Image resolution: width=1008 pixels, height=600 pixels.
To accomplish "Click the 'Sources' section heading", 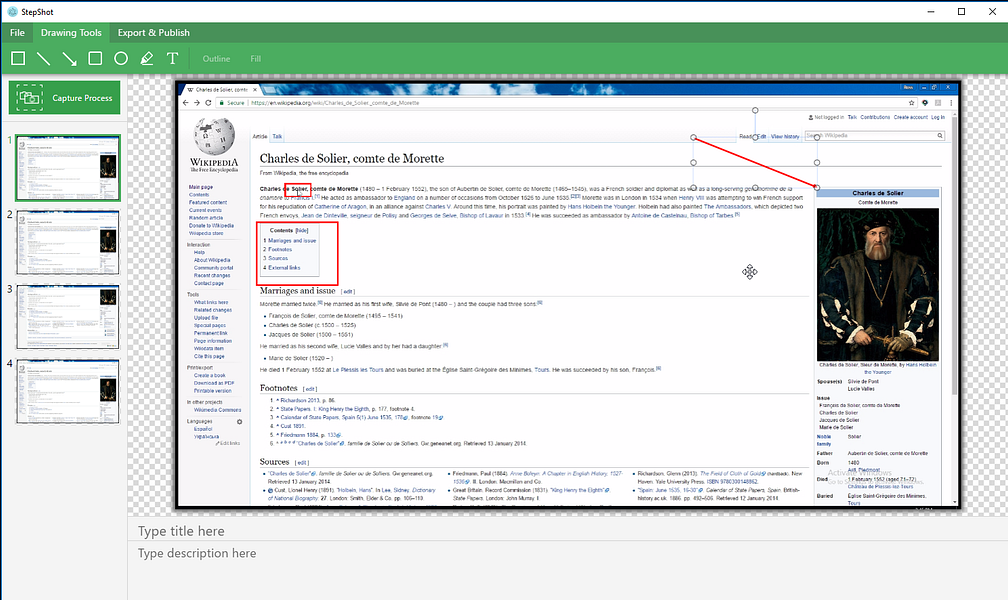I will [x=274, y=462].
